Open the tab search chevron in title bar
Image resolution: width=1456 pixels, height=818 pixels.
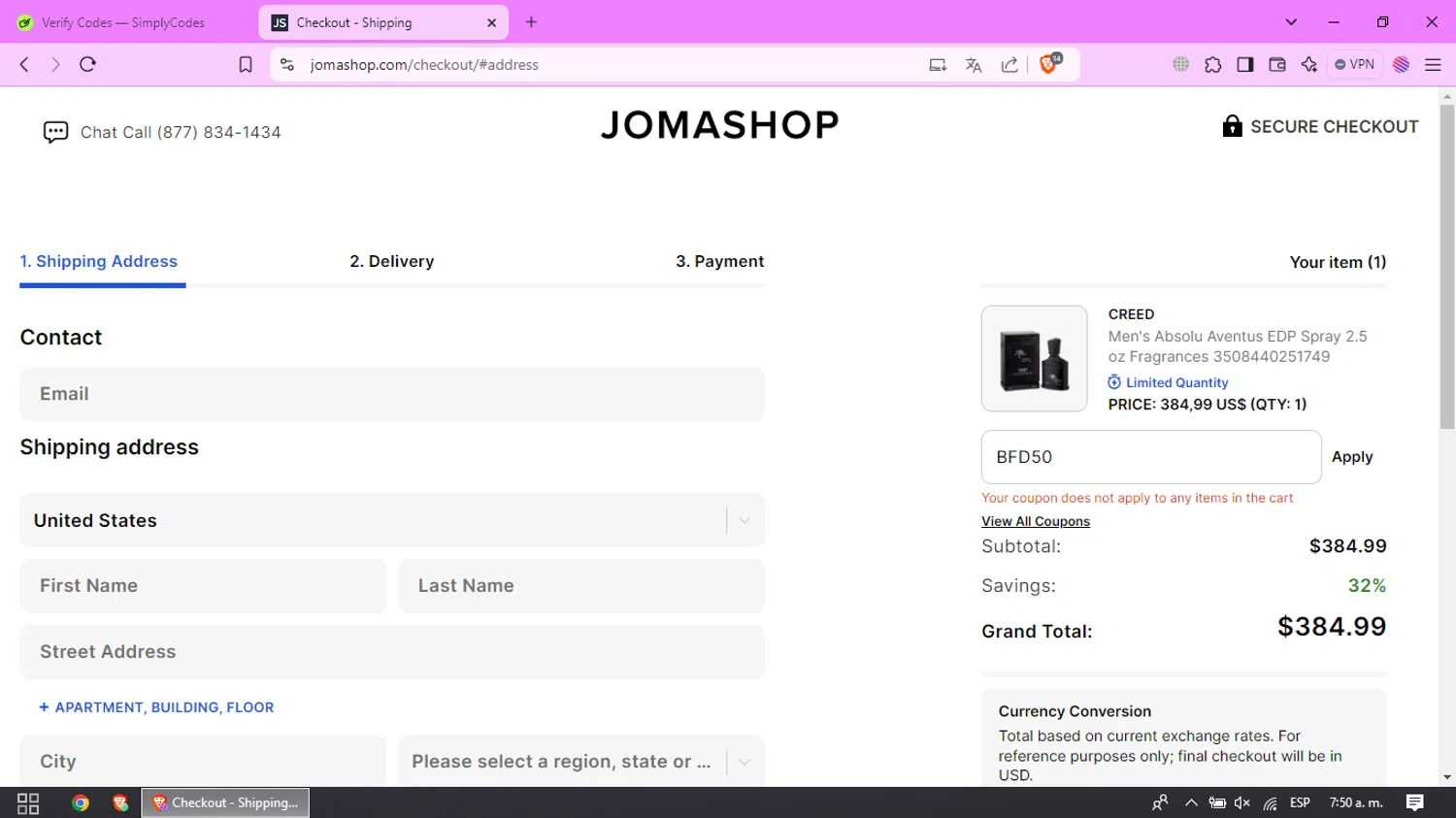click(1291, 22)
